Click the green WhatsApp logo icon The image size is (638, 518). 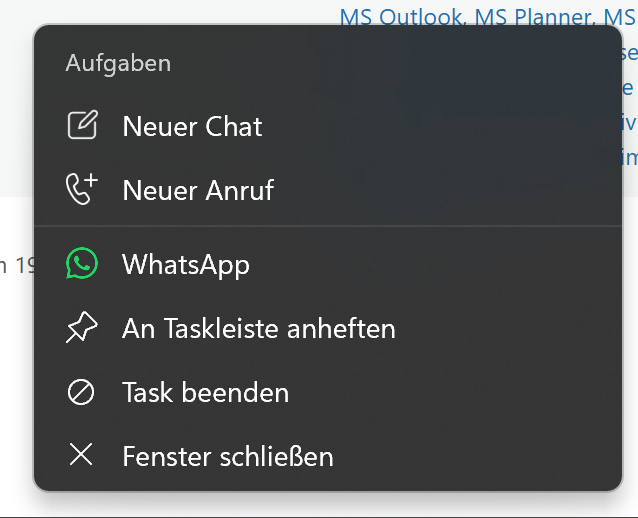(x=81, y=264)
